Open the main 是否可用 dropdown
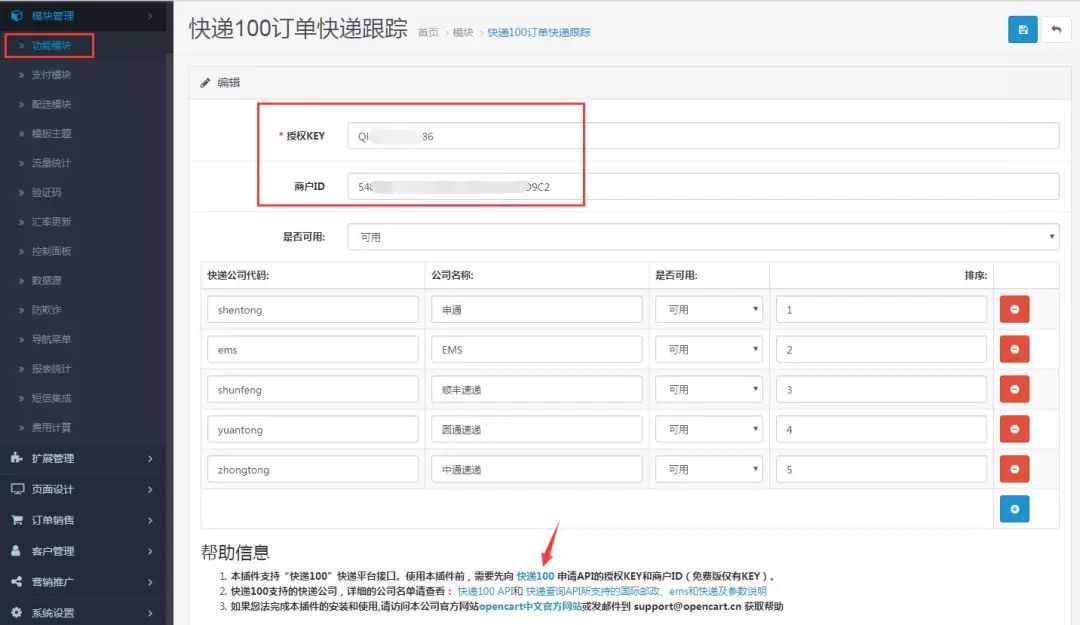The image size is (1080, 625). coord(703,237)
